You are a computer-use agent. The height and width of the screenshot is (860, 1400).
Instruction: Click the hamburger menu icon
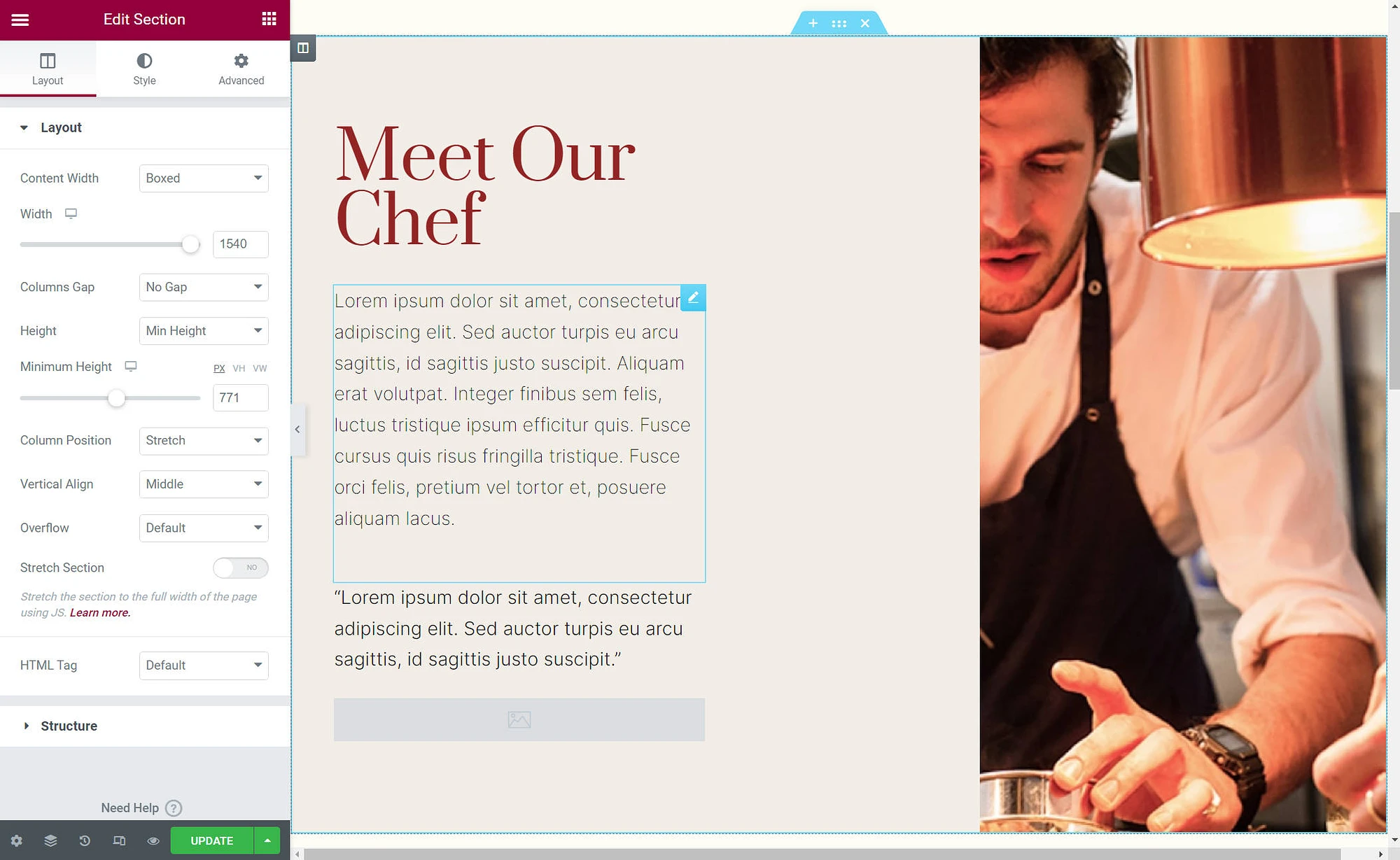click(20, 19)
